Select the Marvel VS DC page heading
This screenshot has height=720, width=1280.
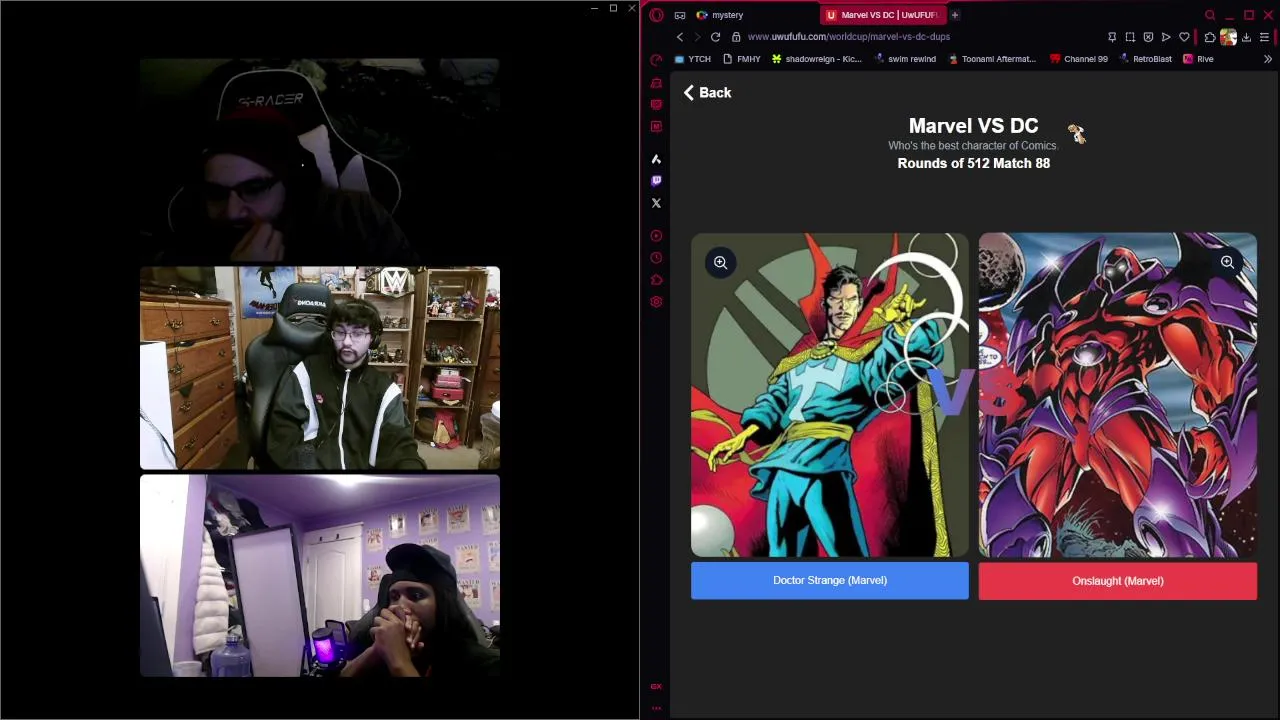(x=973, y=126)
